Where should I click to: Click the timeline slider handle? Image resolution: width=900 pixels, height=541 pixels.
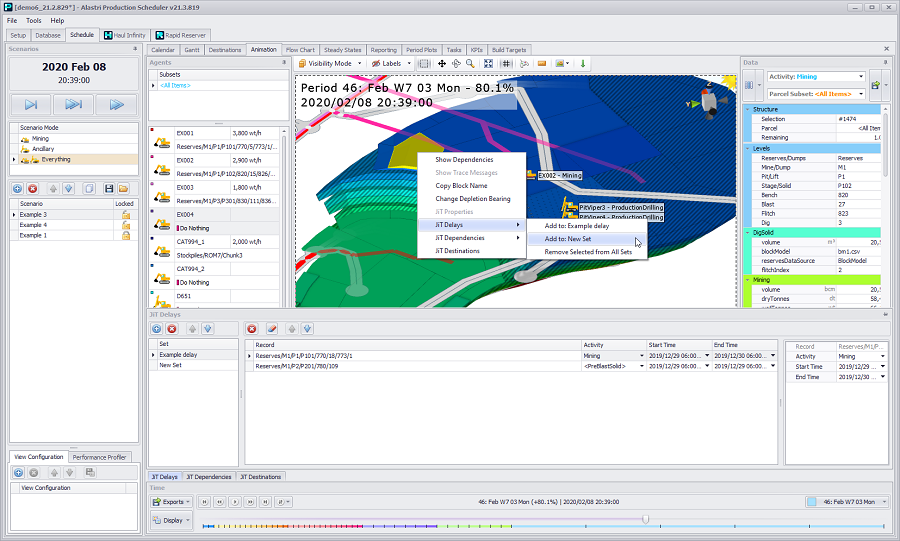click(645, 519)
